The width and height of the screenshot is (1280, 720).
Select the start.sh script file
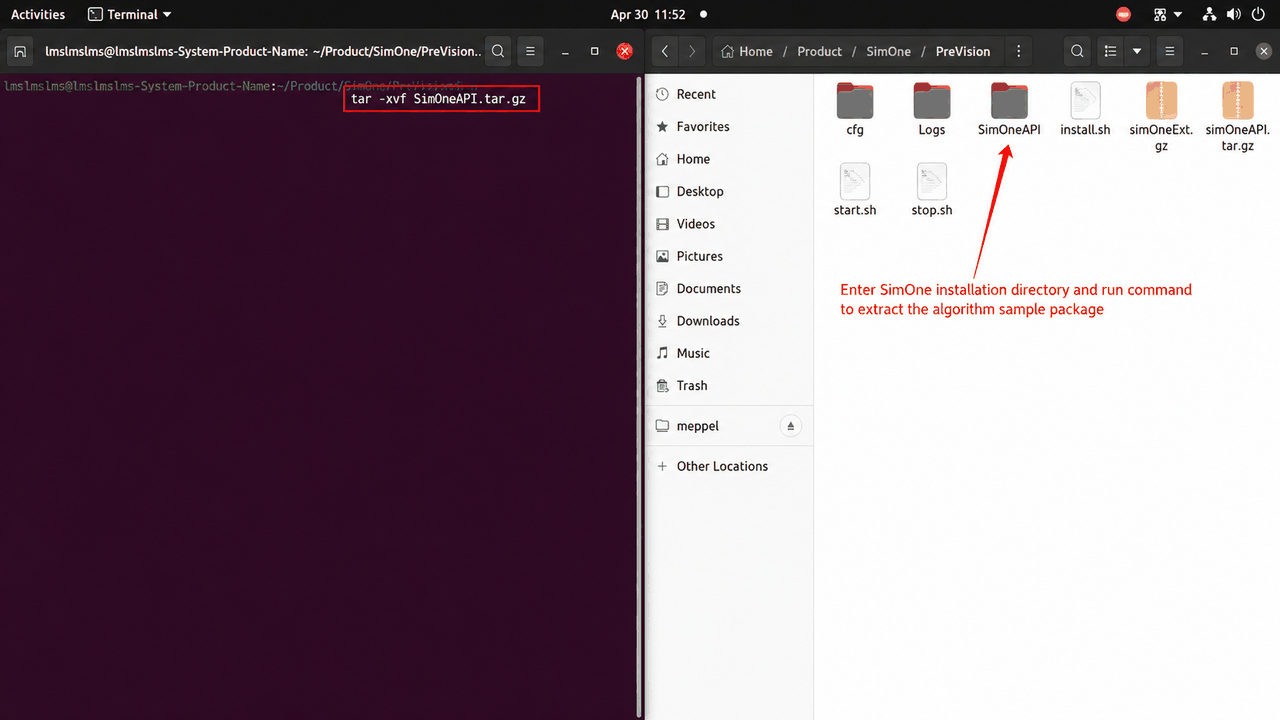click(855, 190)
